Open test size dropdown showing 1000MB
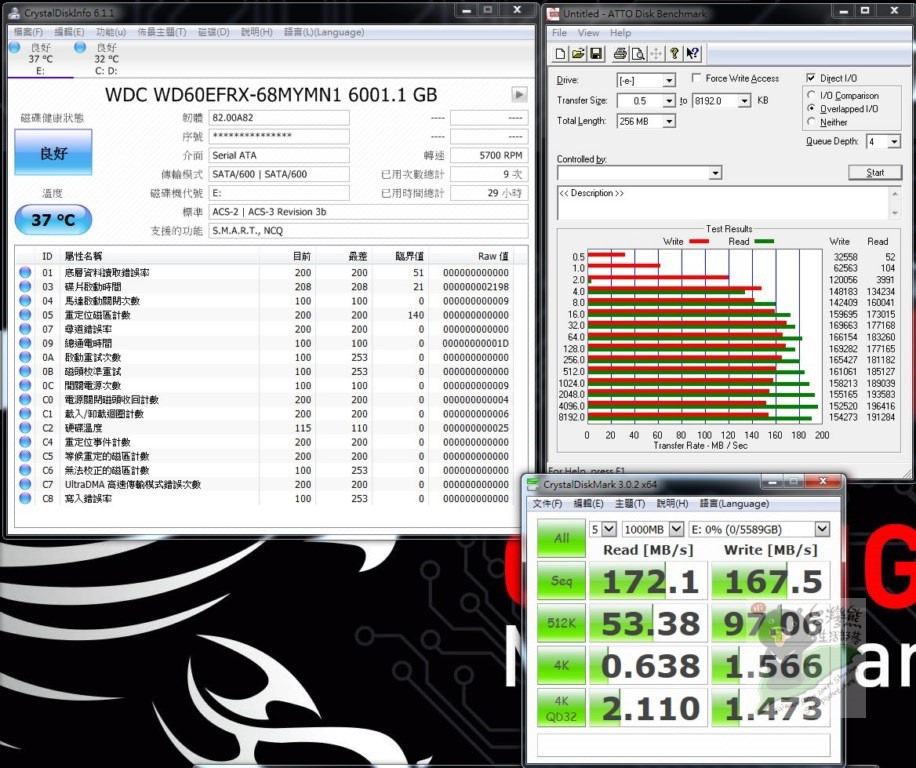This screenshot has width=916, height=768. [676, 529]
